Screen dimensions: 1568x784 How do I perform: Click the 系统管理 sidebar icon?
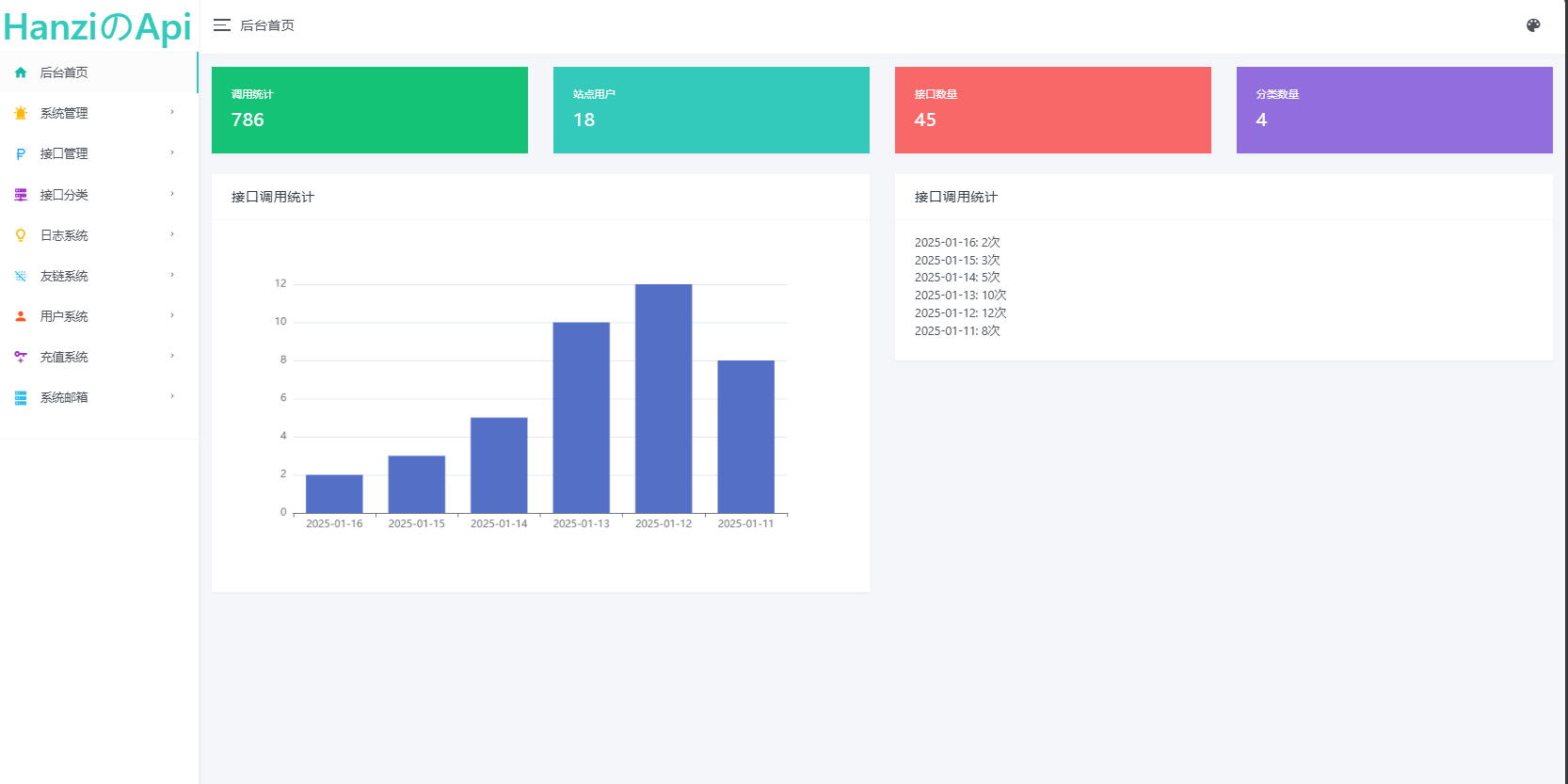click(x=21, y=113)
